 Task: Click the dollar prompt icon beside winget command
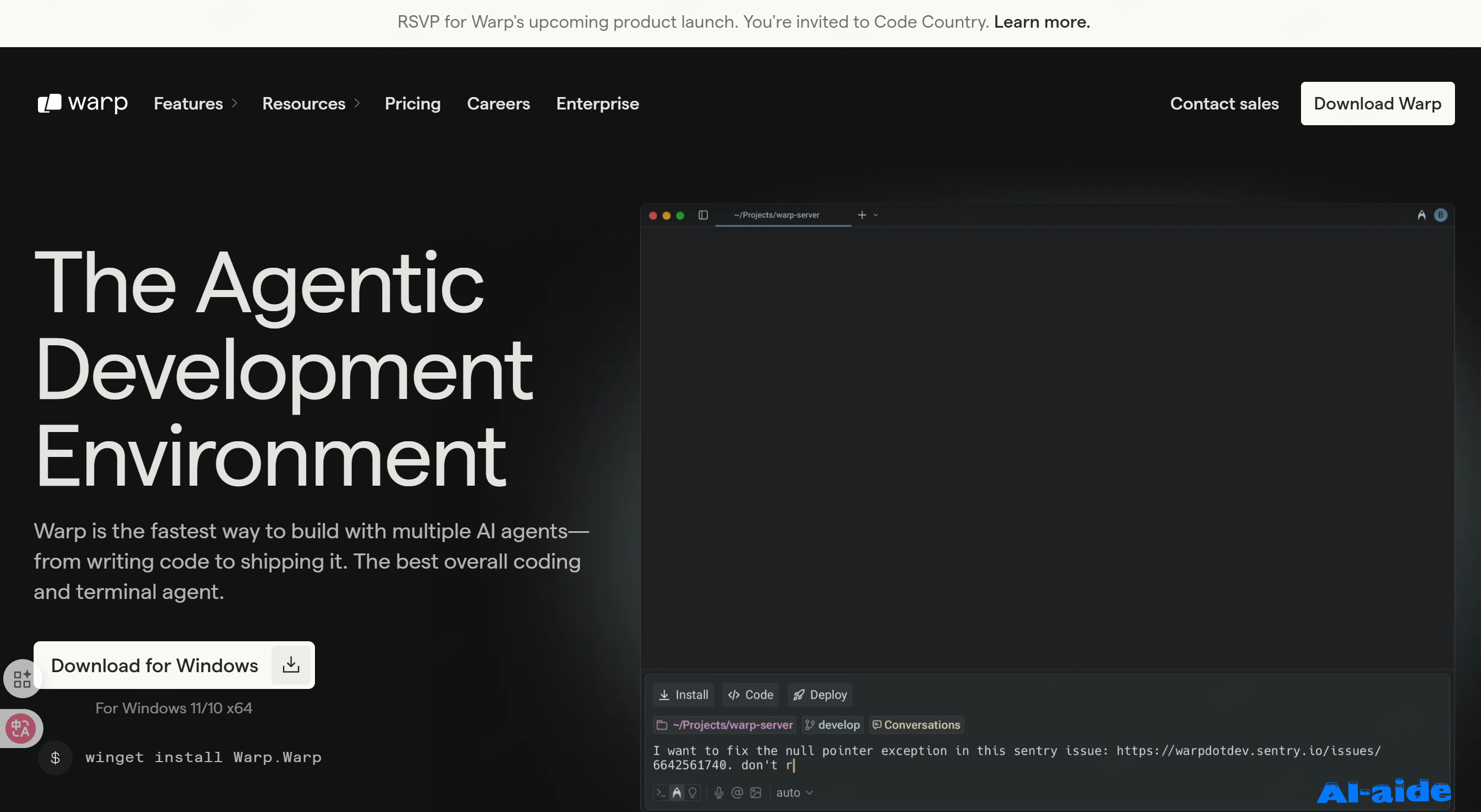pyautogui.click(x=55, y=757)
